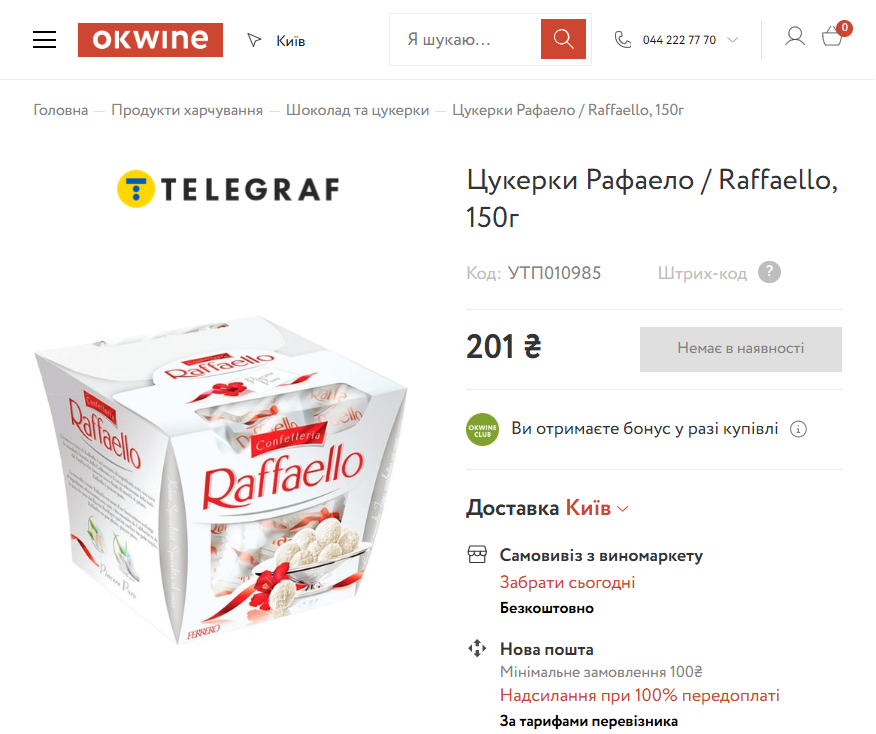The height and width of the screenshot is (734, 876).
Task: Click the bonus info icon
Action: tap(798, 429)
